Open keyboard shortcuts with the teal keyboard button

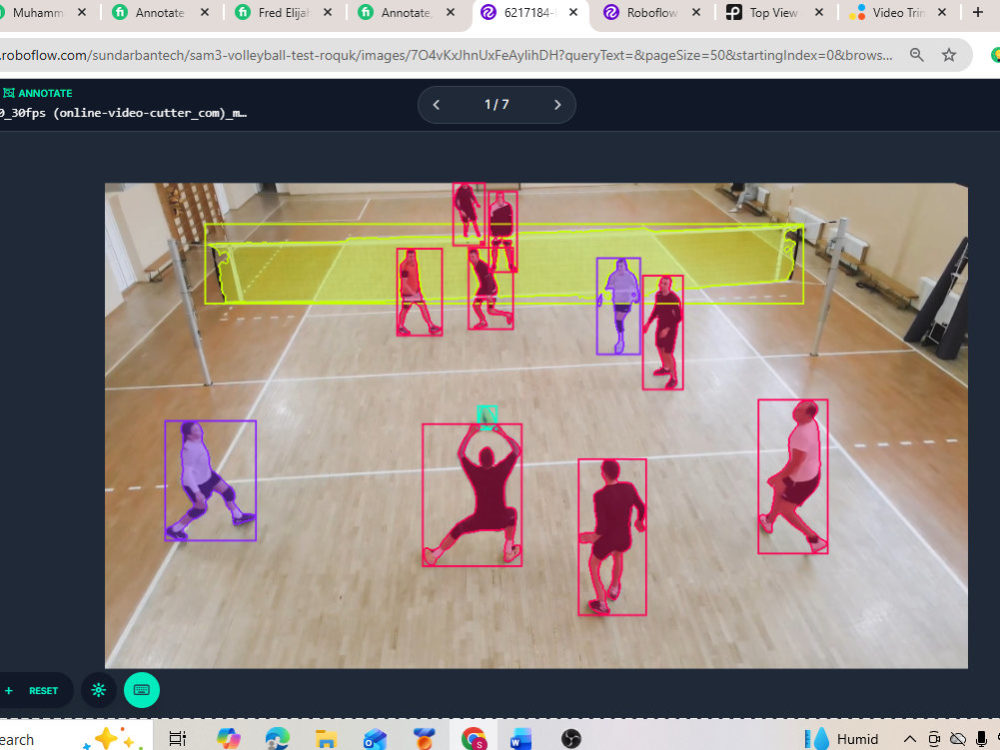pyautogui.click(x=142, y=690)
